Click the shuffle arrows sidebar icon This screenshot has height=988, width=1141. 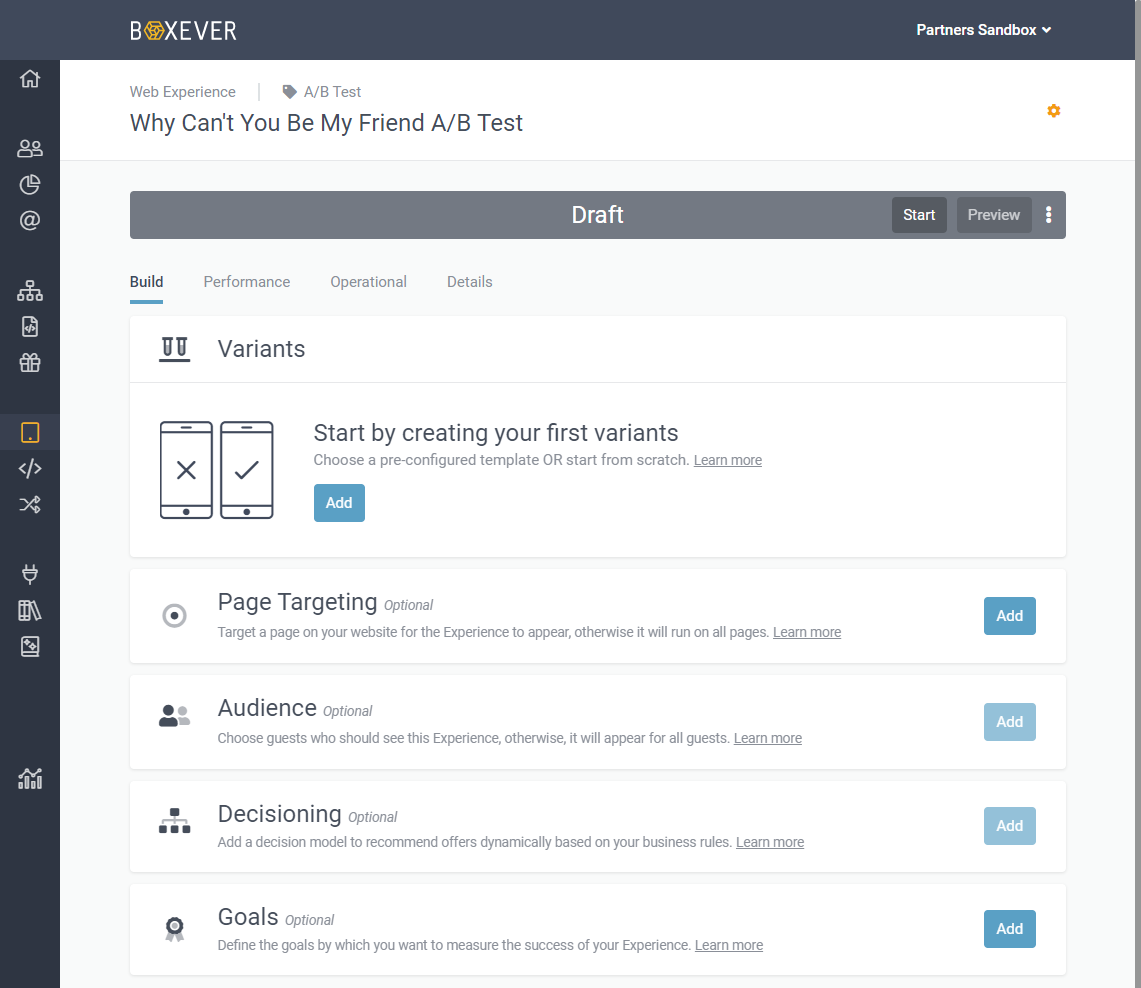(x=30, y=504)
